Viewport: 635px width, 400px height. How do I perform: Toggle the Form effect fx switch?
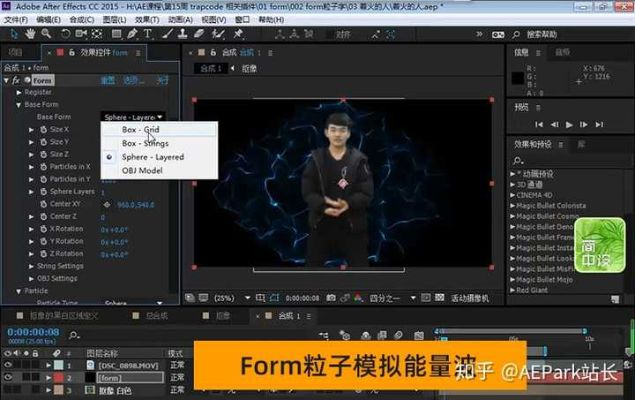(17, 80)
